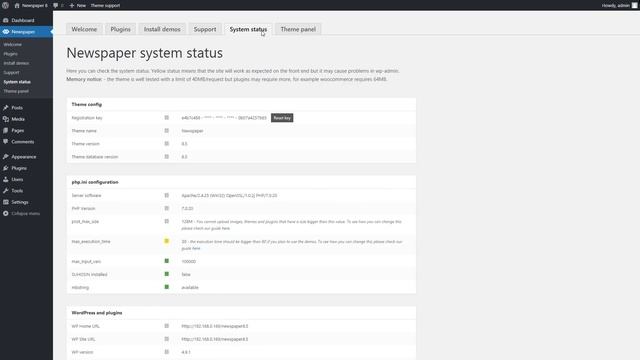This screenshot has height=360, width=640.
Task: Click the green max_input_vars status indicator
Action: pos(167,261)
